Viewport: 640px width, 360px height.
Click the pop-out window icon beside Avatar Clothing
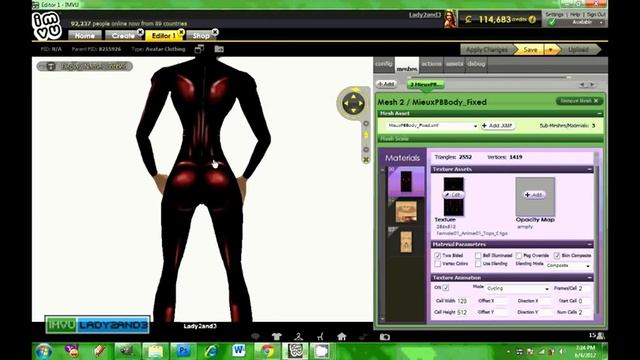(x=199, y=49)
